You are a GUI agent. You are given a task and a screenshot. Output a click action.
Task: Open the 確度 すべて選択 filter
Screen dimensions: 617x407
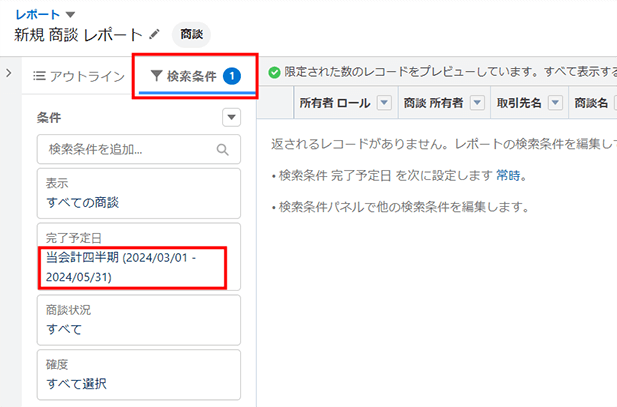click(139, 375)
